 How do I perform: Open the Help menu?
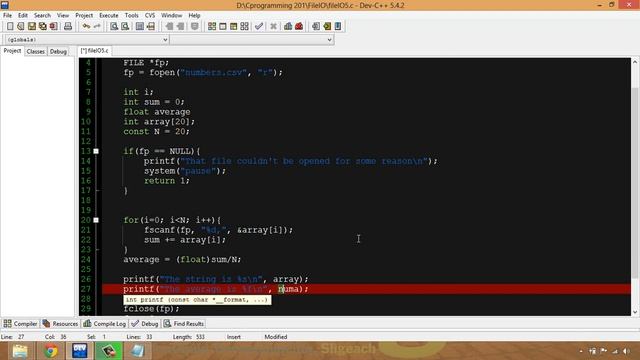click(x=194, y=15)
